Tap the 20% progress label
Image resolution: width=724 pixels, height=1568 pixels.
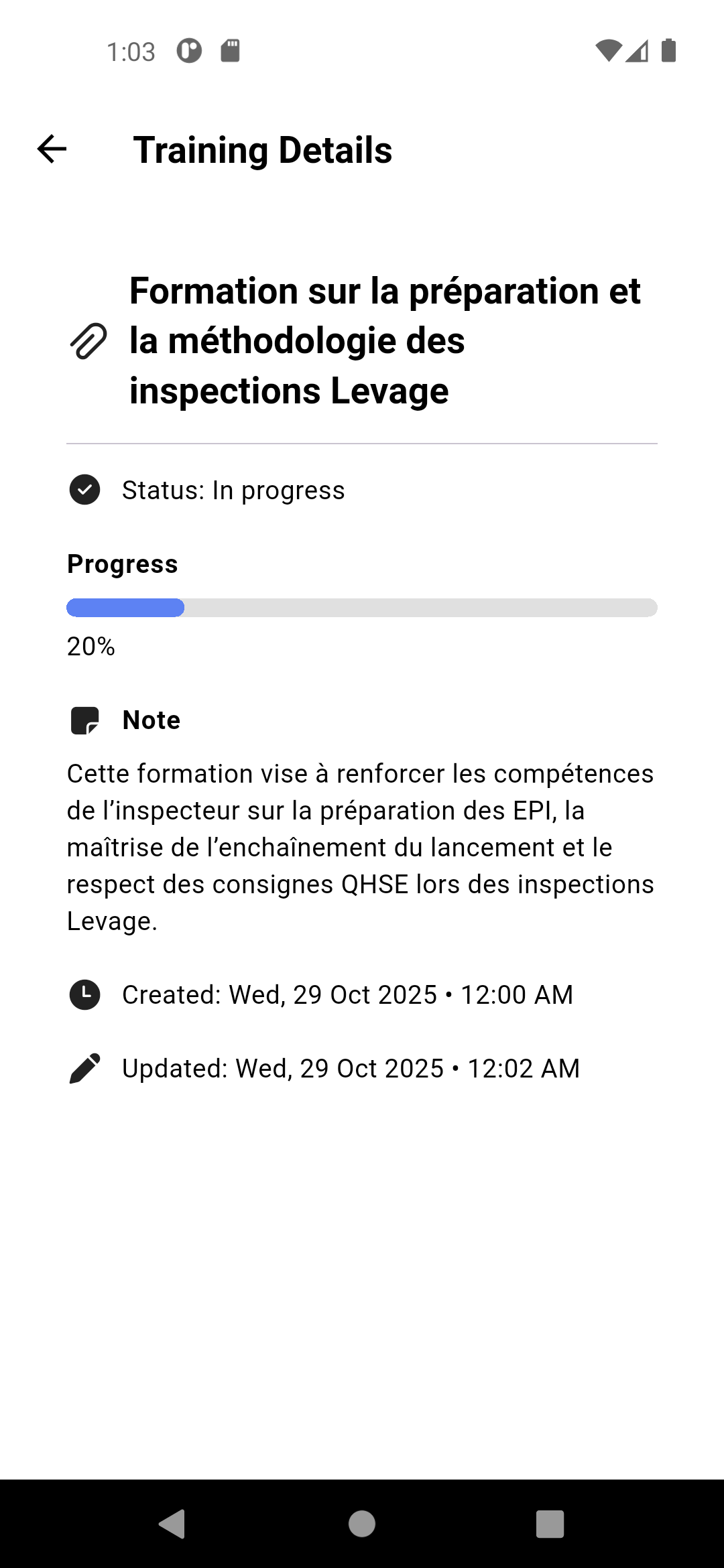(x=91, y=647)
